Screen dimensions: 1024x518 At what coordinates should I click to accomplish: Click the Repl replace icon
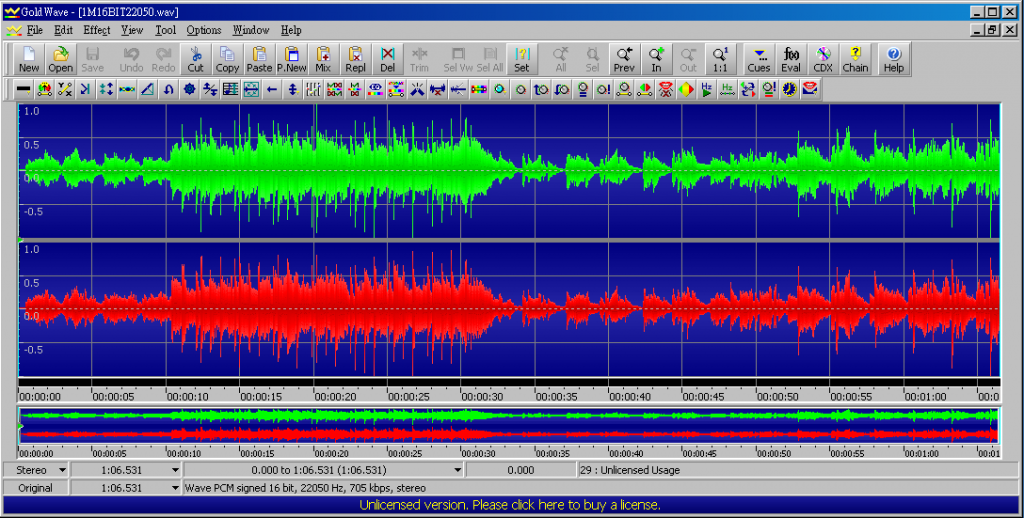[x=356, y=59]
